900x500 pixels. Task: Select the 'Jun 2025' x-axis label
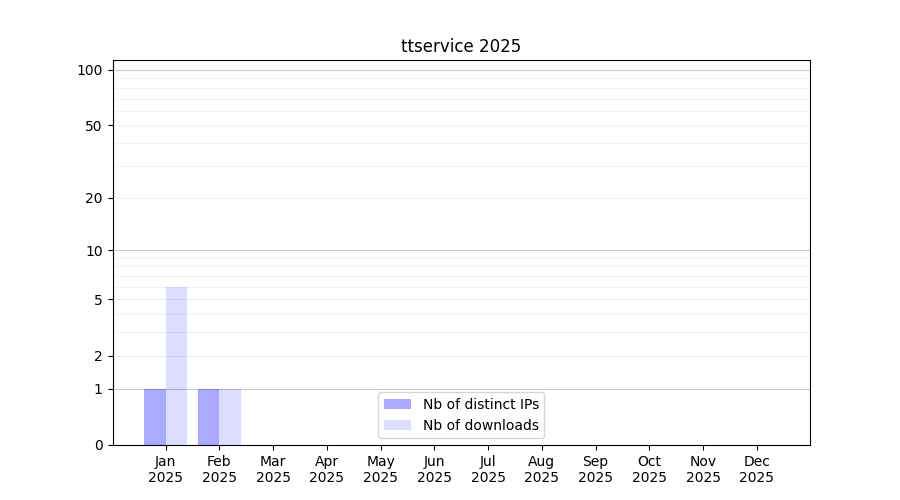434,469
